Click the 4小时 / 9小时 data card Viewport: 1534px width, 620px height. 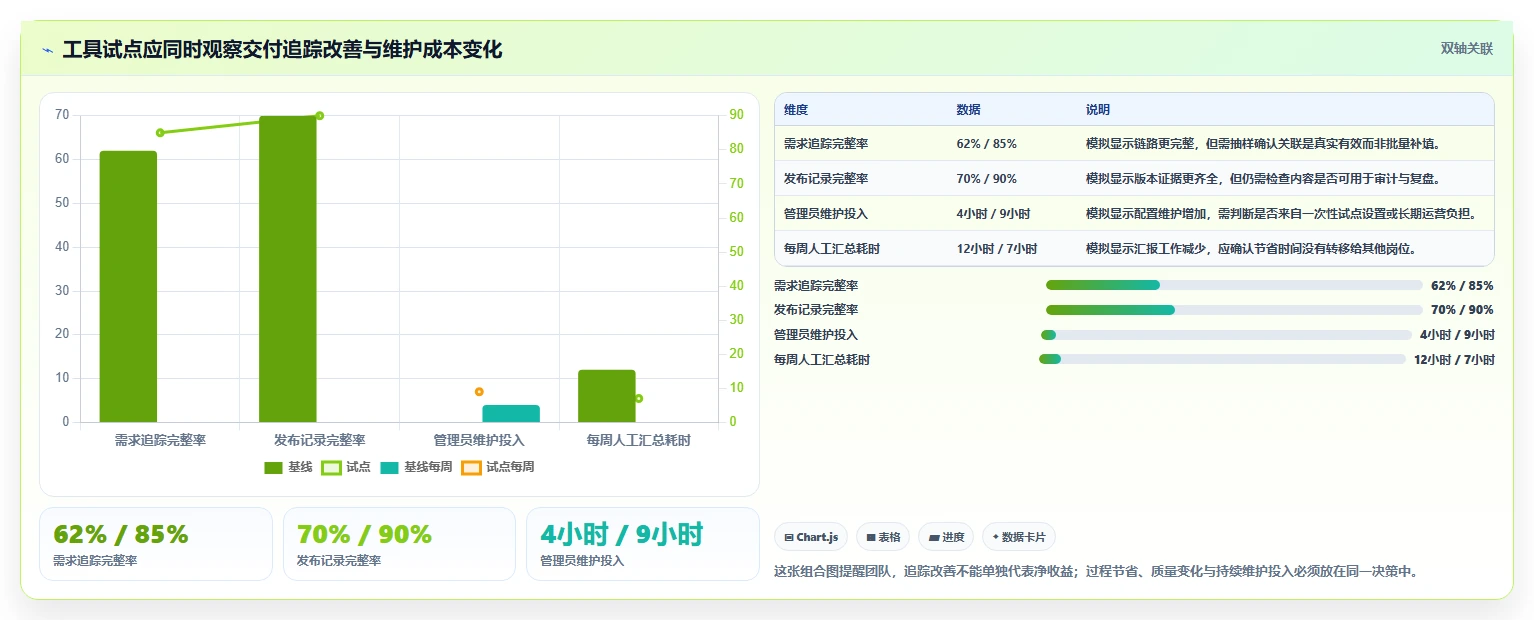point(643,544)
